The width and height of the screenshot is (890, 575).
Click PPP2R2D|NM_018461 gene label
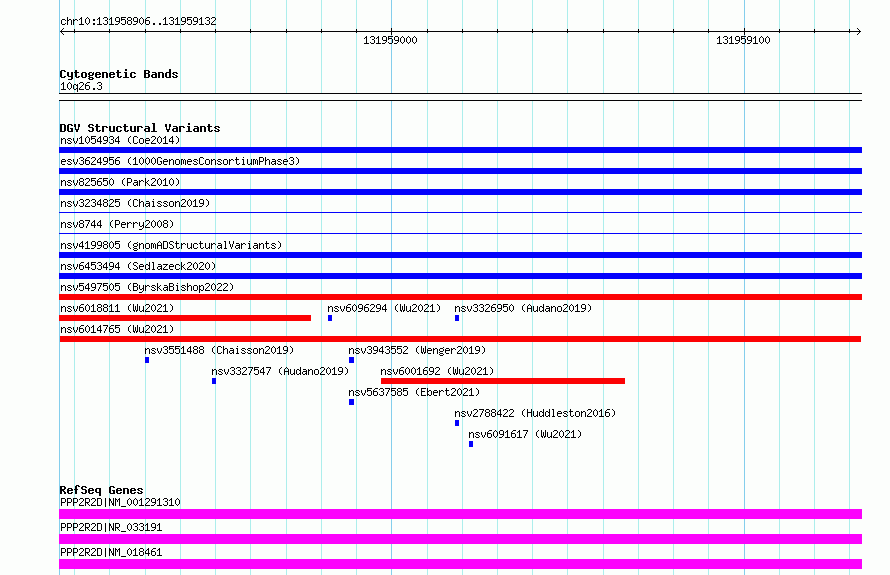pyautogui.click(x=111, y=552)
